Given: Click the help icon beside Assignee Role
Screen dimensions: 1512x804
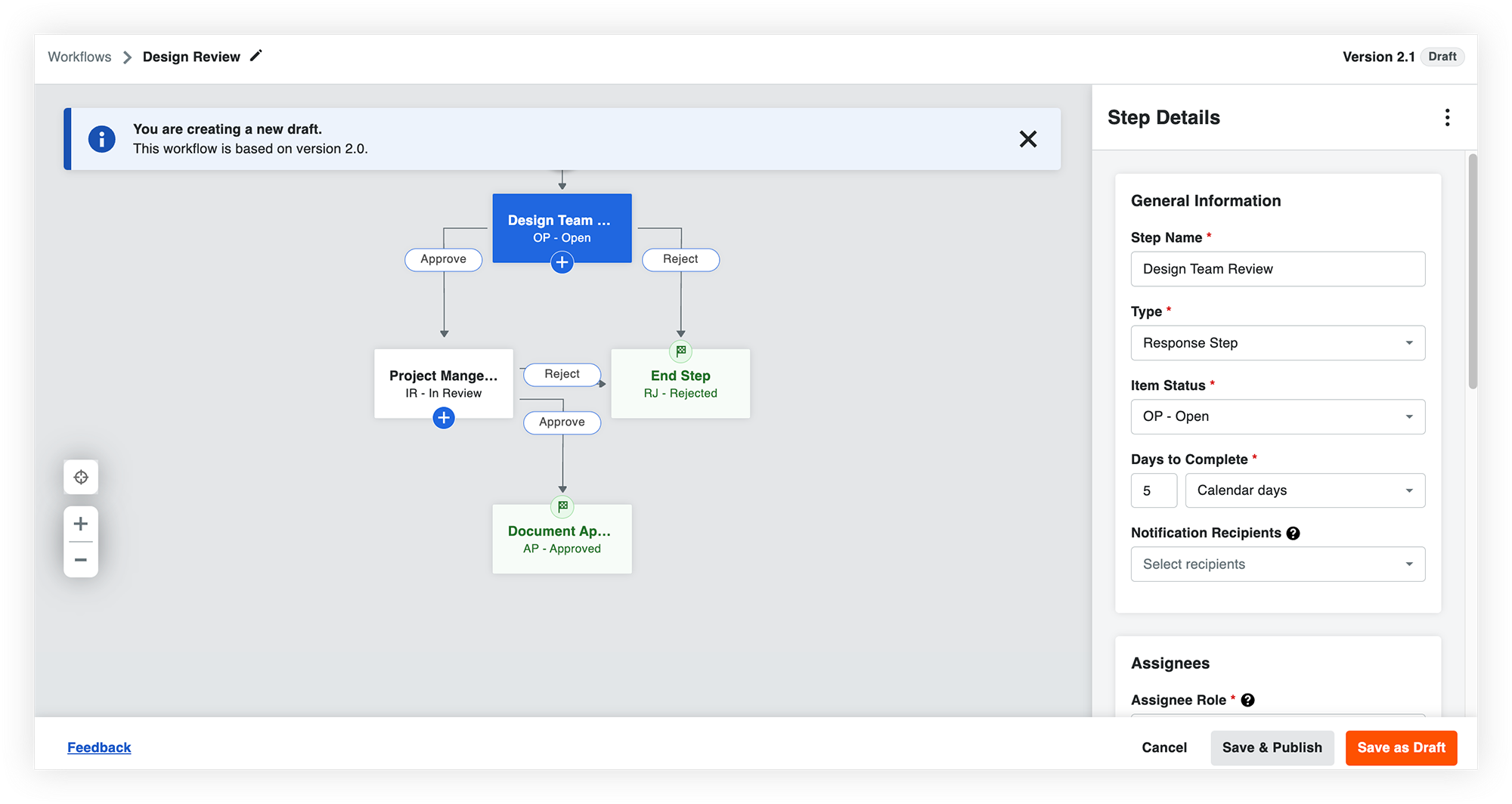Looking at the screenshot, I should [x=1247, y=700].
